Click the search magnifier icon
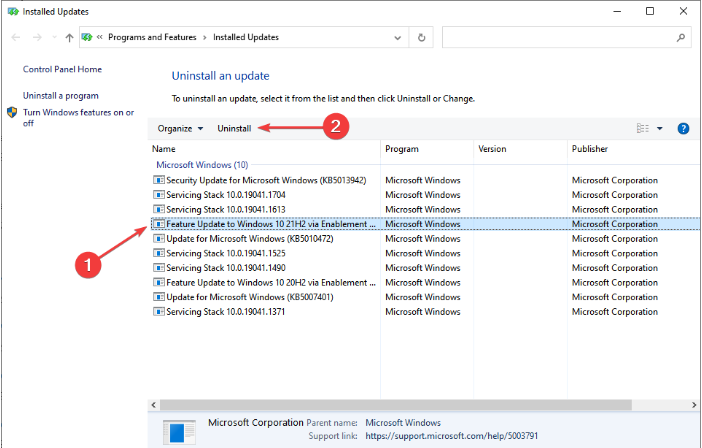The image size is (702, 448). (681, 38)
